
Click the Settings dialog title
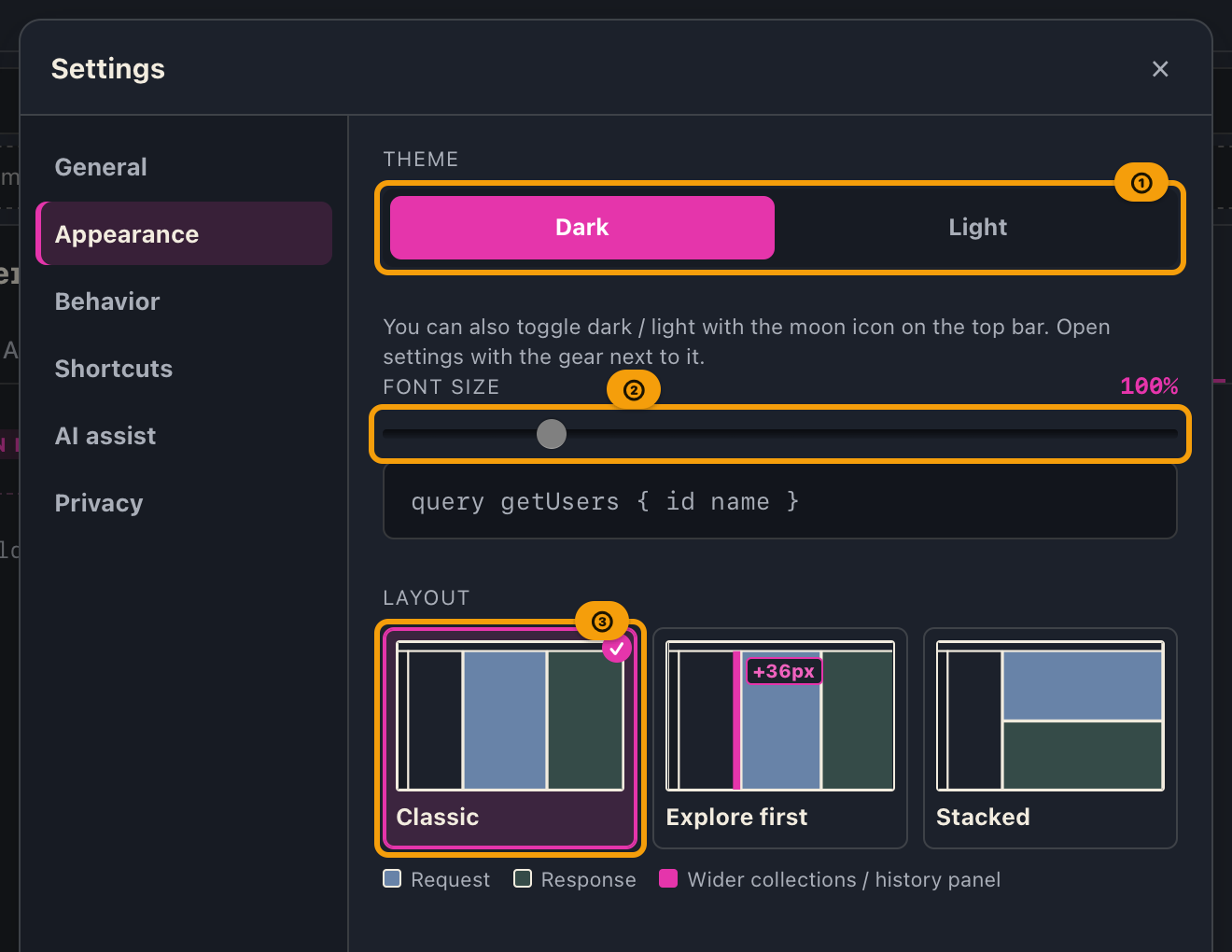(108, 69)
